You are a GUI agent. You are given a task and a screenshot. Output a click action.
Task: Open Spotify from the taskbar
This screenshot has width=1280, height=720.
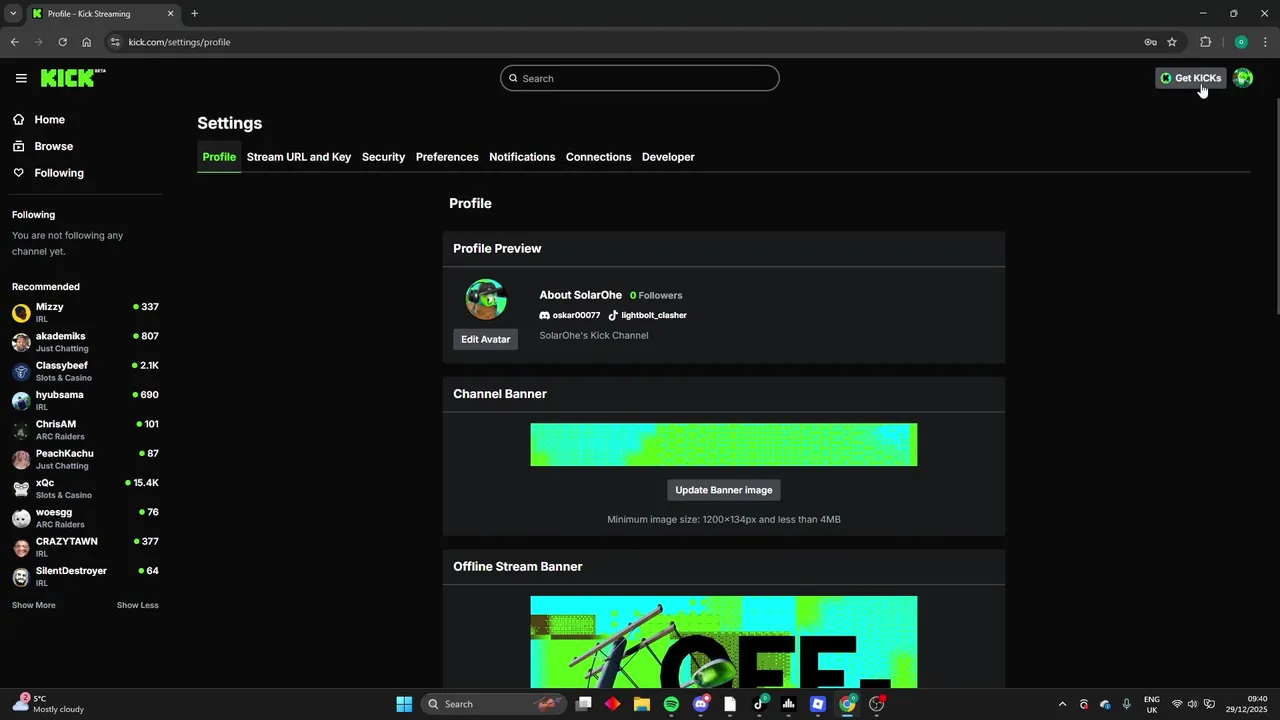[671, 704]
